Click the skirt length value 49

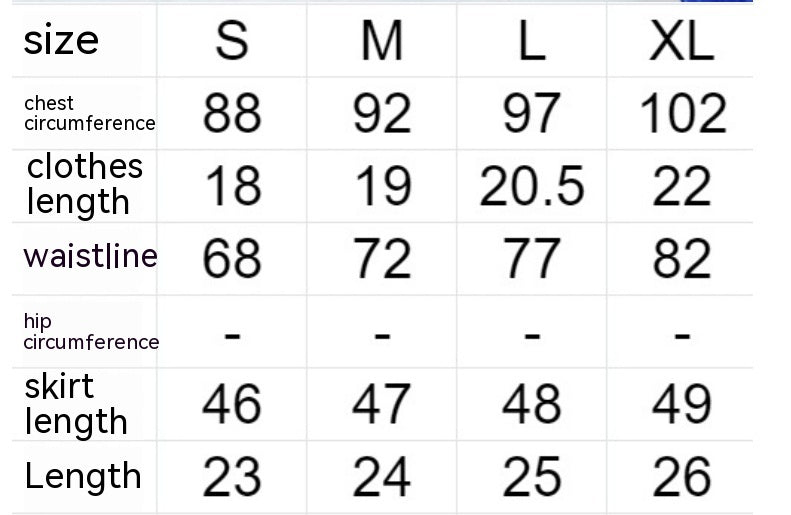click(682, 405)
